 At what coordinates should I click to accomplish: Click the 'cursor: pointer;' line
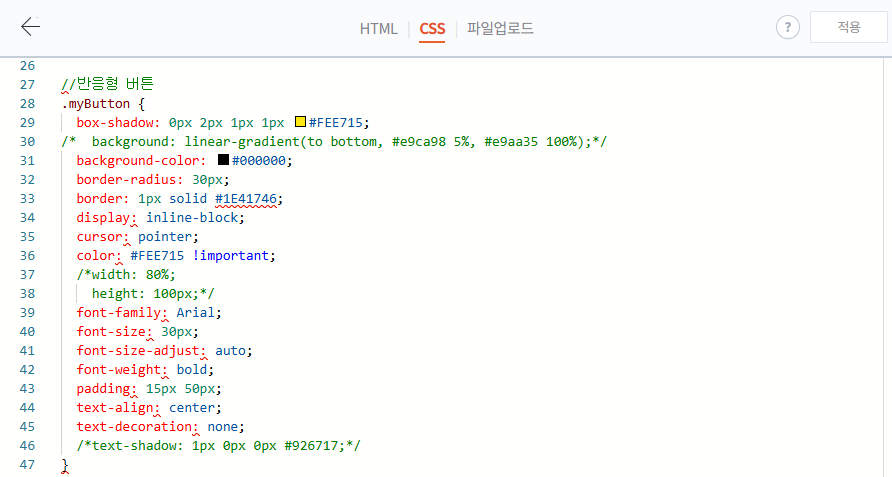[x=137, y=237]
